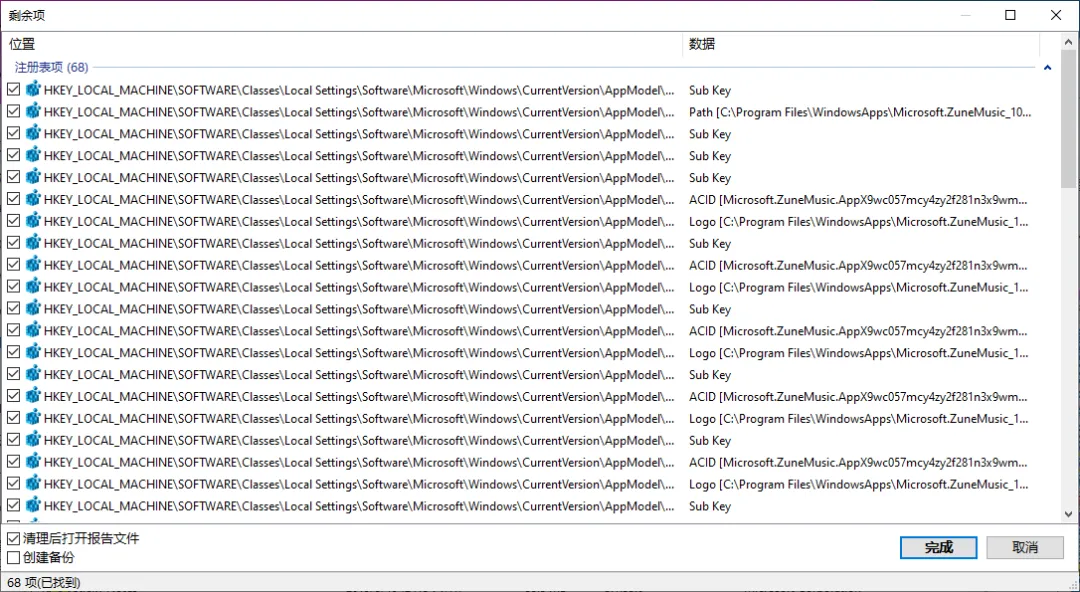Click the registry icon on the Path row
Viewport: 1080px width, 592px height.
[33, 112]
